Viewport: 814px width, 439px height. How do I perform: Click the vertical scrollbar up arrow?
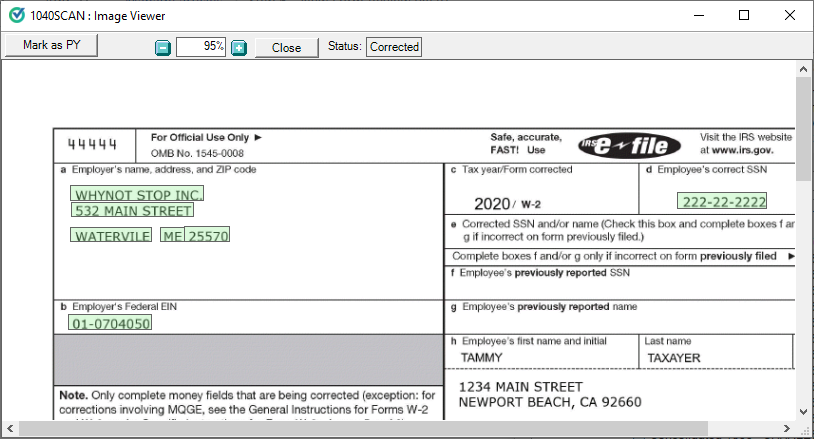(x=804, y=69)
